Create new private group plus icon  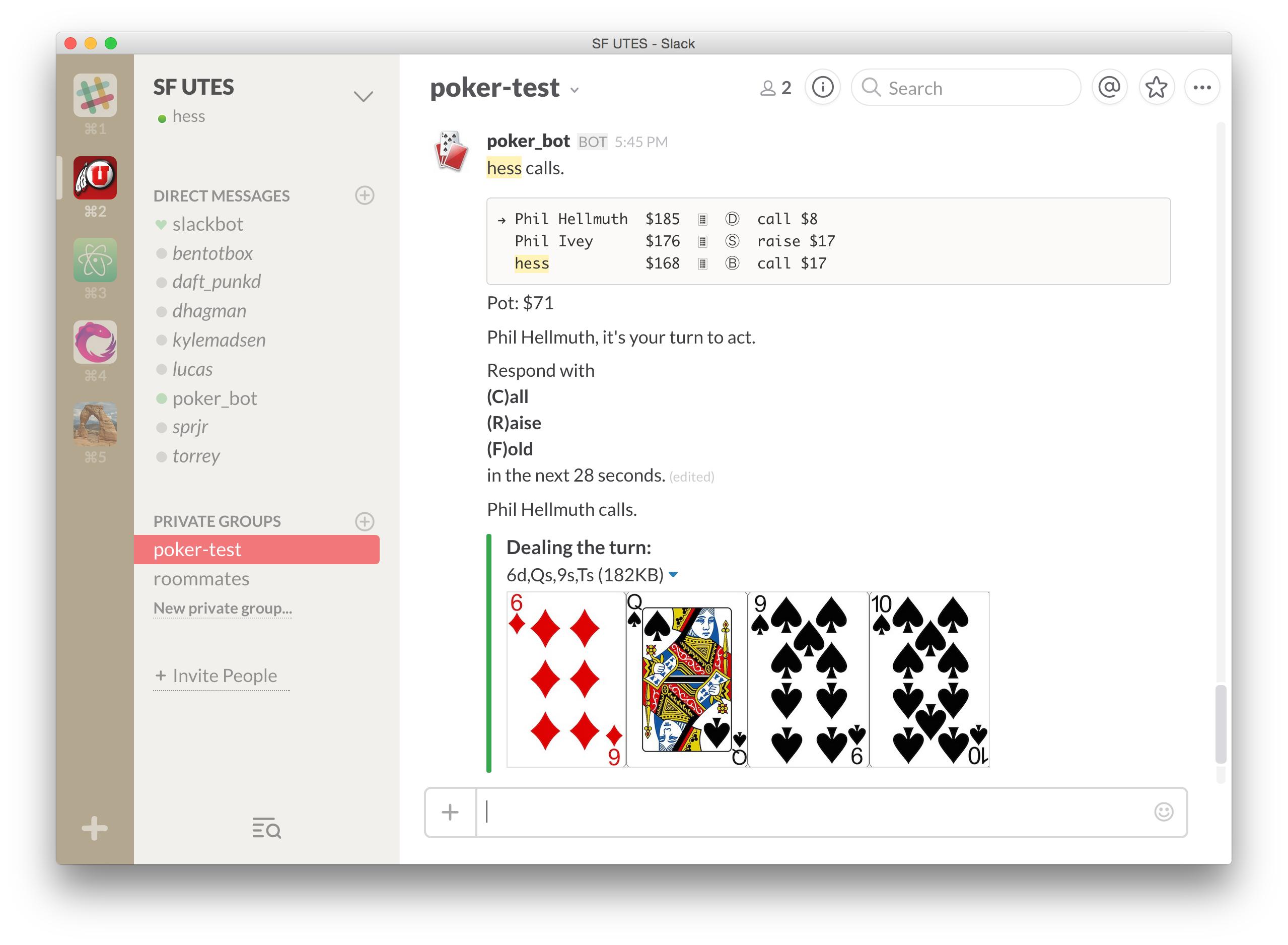pos(364,521)
